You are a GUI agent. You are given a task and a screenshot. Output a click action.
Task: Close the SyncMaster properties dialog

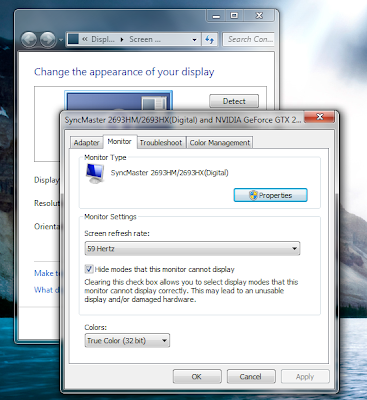tap(319, 117)
